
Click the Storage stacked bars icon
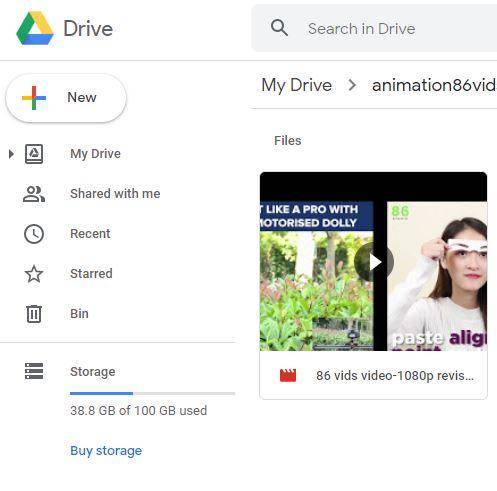tap(34, 371)
